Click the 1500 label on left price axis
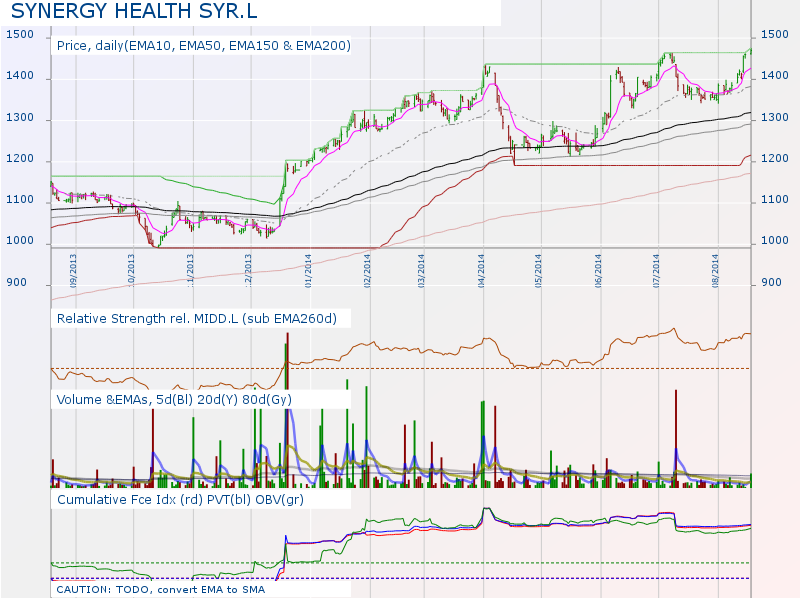The image size is (800, 599). pos(18,34)
